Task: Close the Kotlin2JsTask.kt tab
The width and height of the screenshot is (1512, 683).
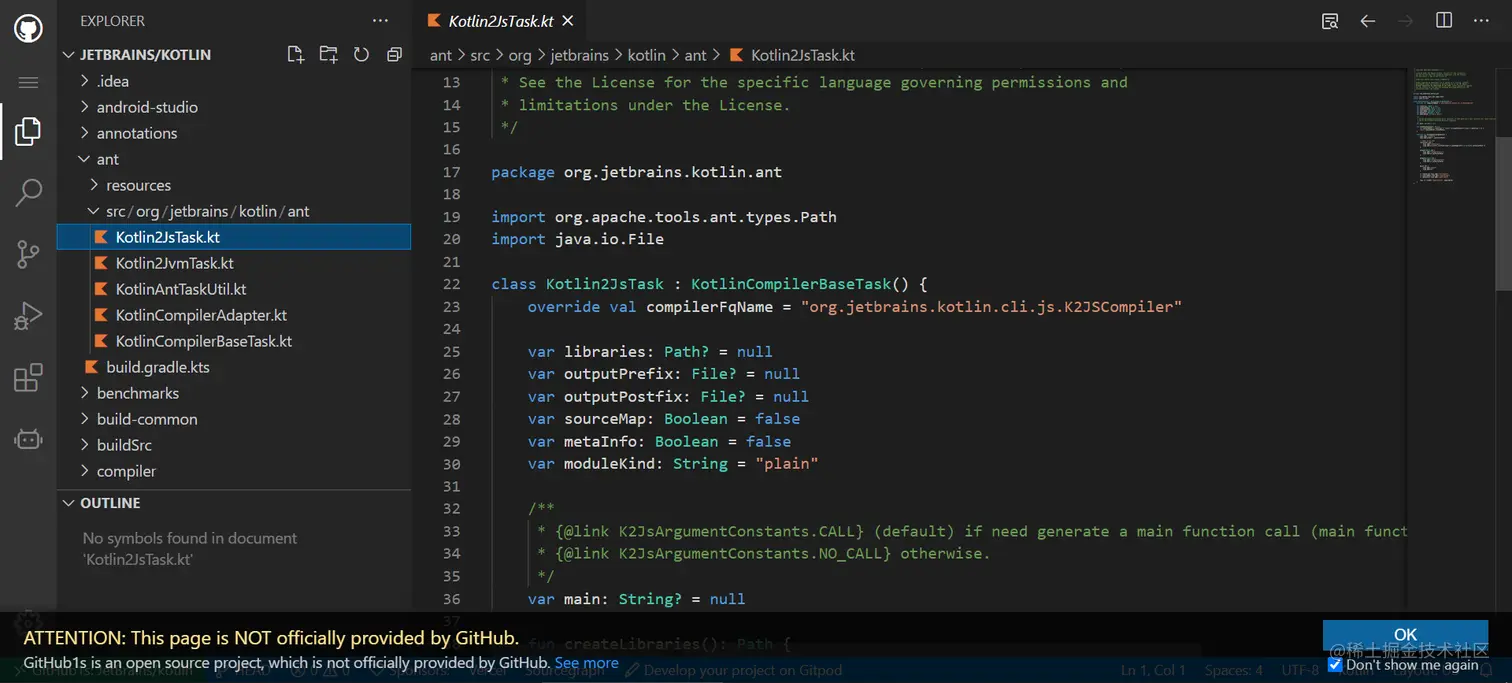Action: click(568, 21)
